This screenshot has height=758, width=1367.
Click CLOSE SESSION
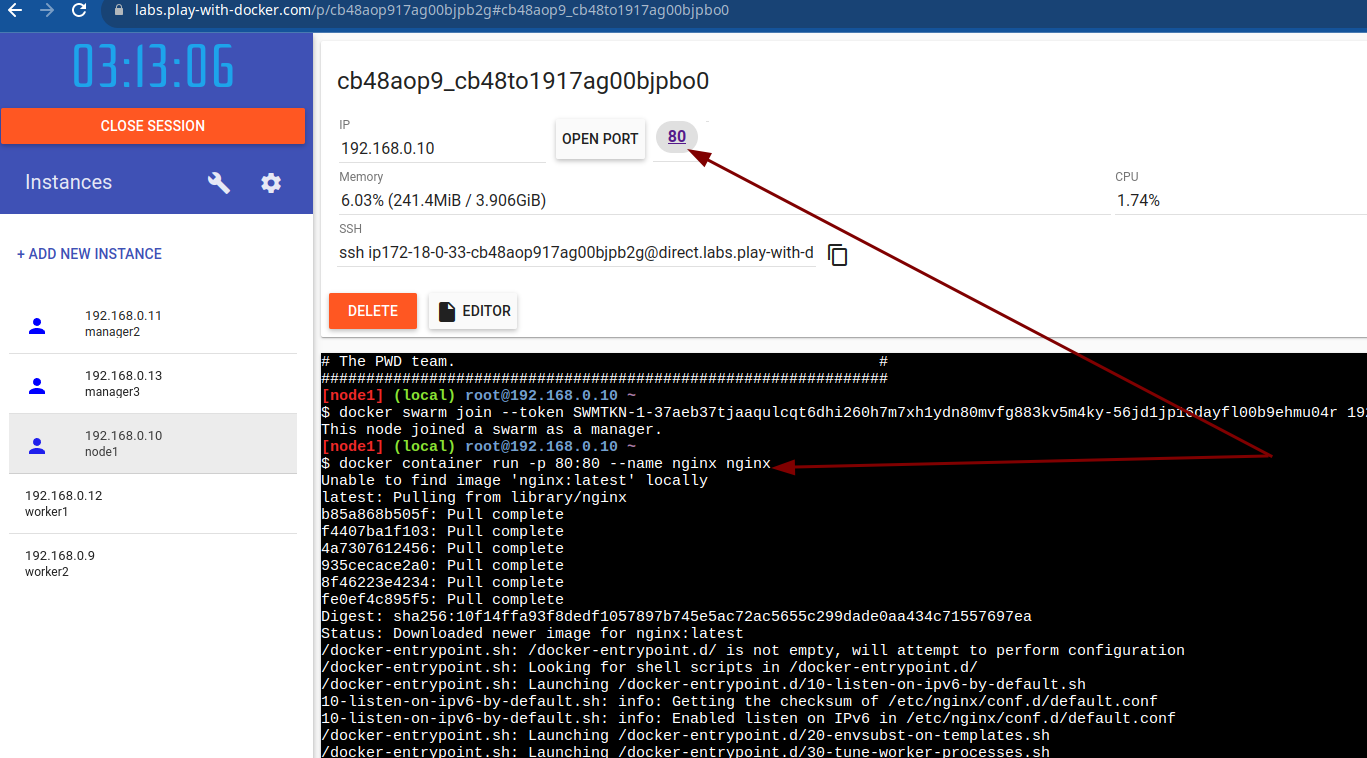(x=153, y=125)
